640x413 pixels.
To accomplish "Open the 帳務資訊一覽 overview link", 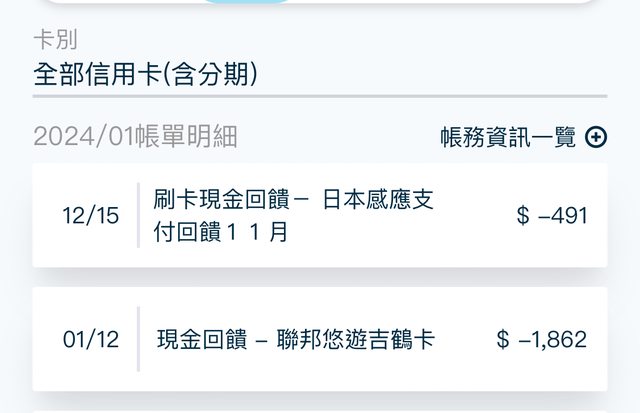I will [508, 138].
